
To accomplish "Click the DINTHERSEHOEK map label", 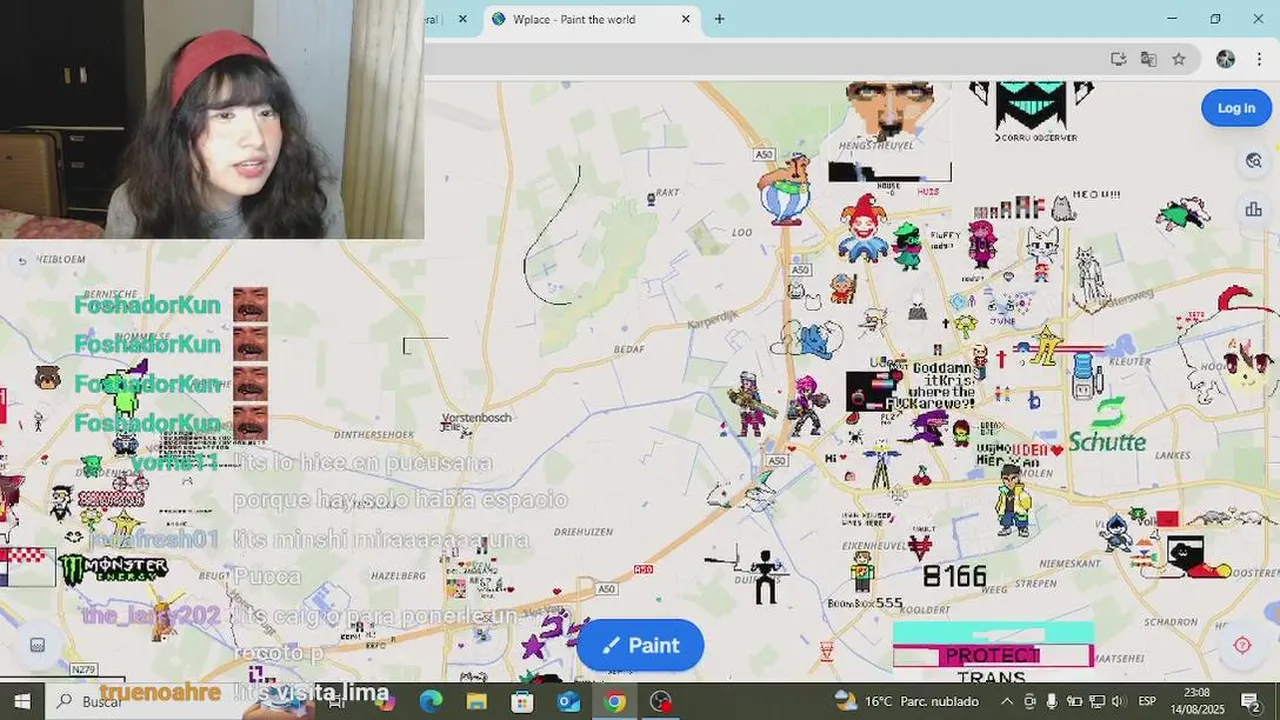I will 374,435.
